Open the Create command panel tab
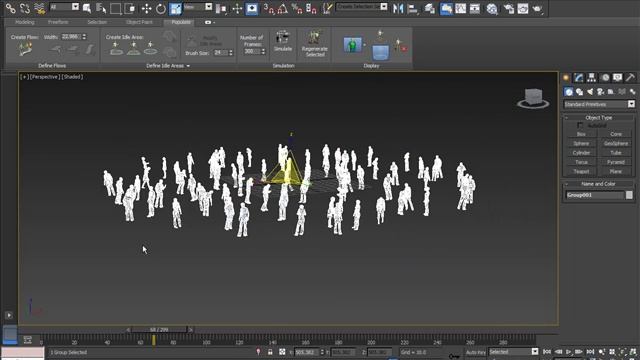This screenshot has height=360, width=640. 567,78
